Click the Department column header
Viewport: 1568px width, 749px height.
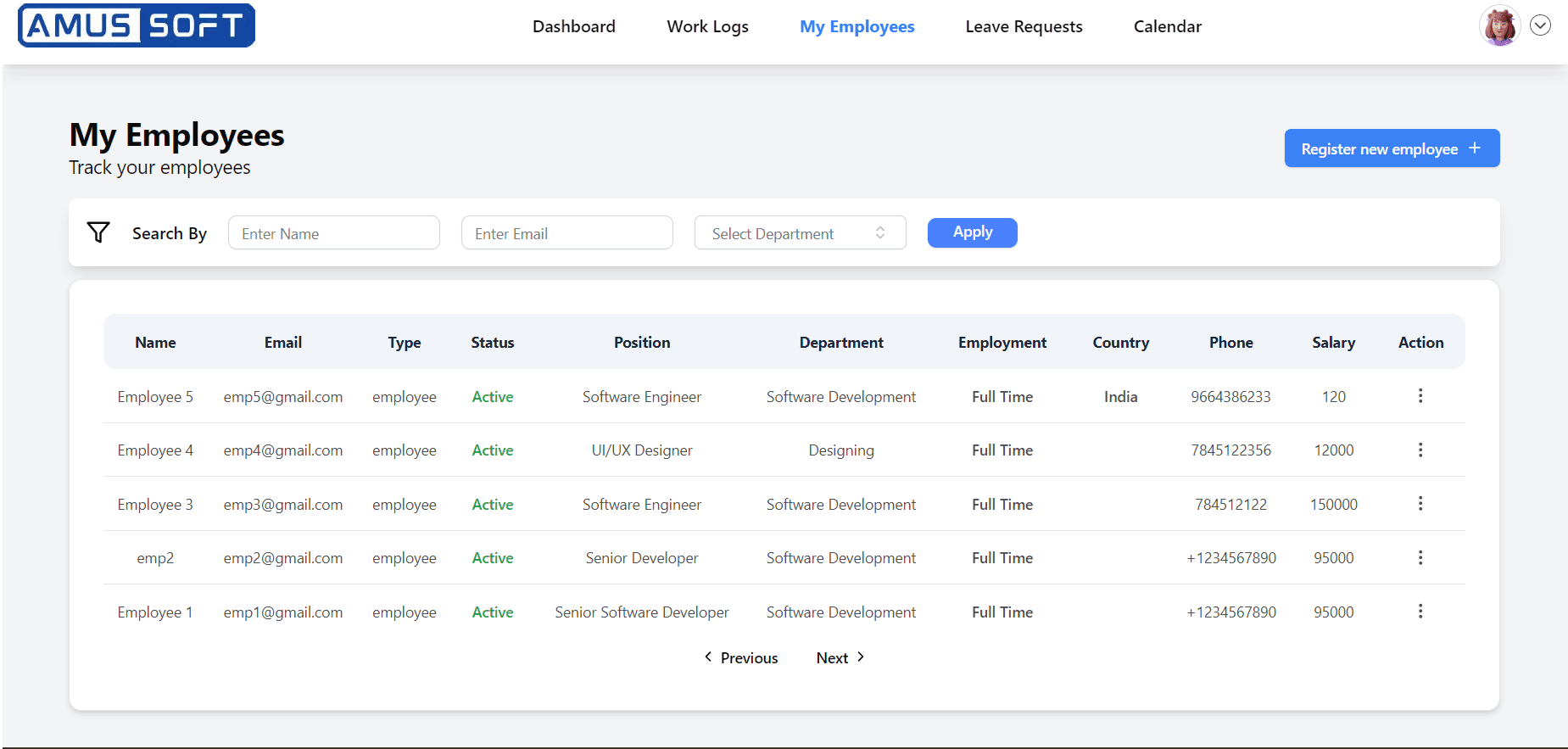[x=841, y=343]
